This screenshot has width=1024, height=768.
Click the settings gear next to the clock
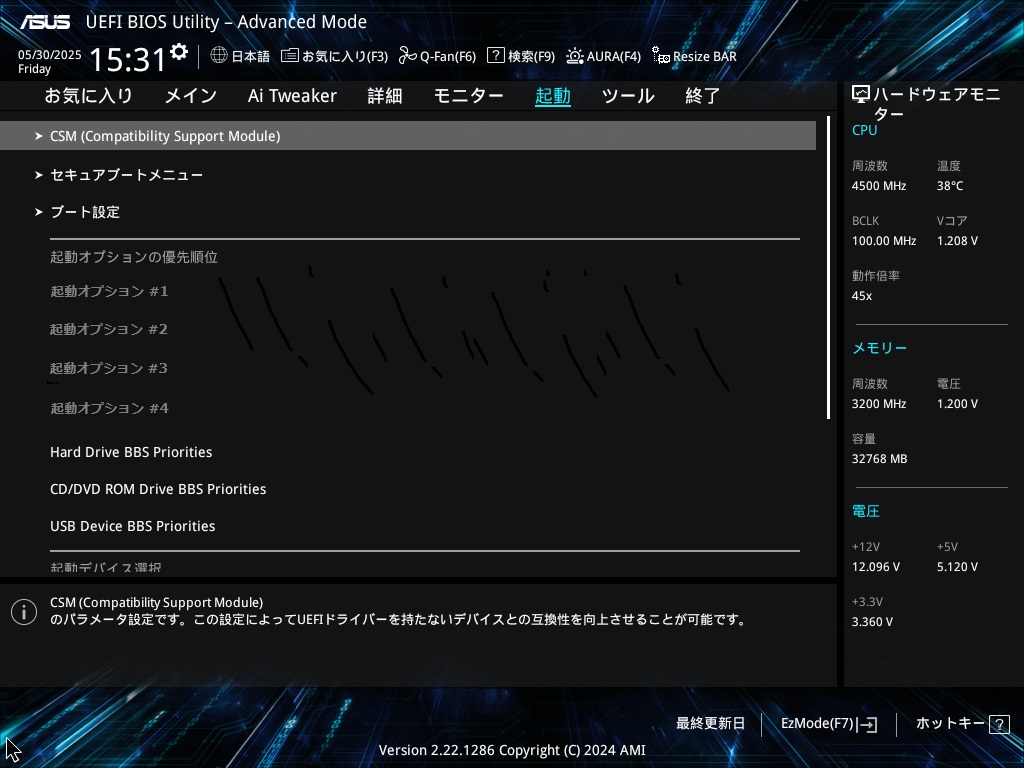click(179, 52)
